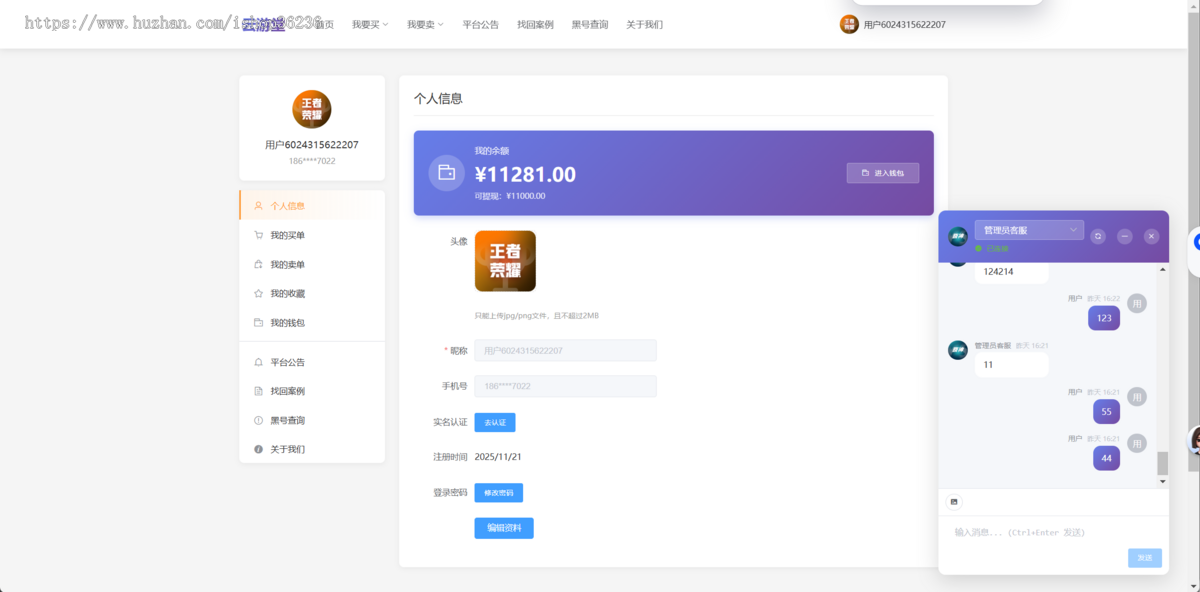1200x592 pixels.
Task: Click the chat message input box
Action: 1054,532
